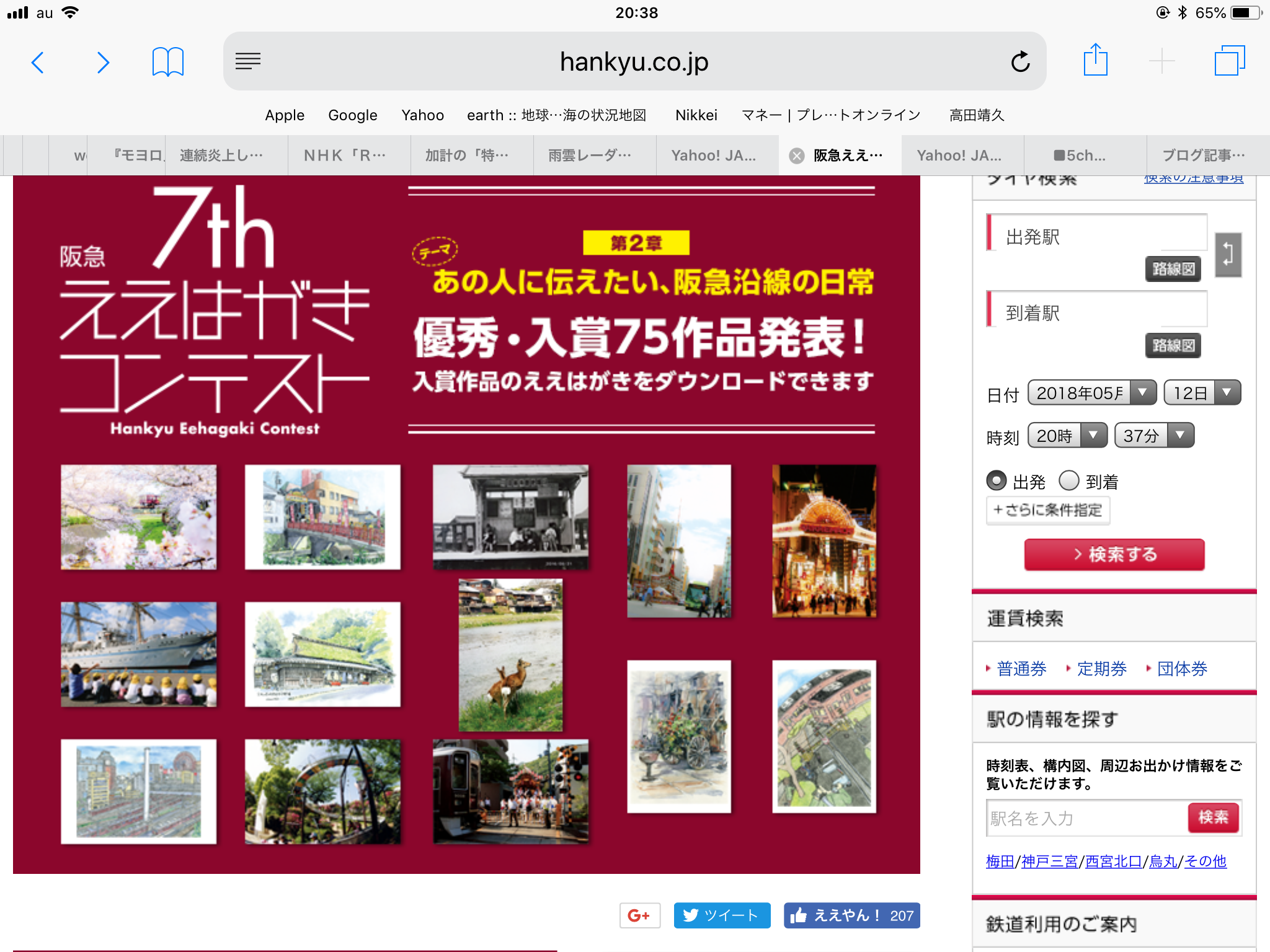Switch to the ブログ記事… tab
Screen dimensions: 1270x952
pyautogui.click(x=1207, y=156)
